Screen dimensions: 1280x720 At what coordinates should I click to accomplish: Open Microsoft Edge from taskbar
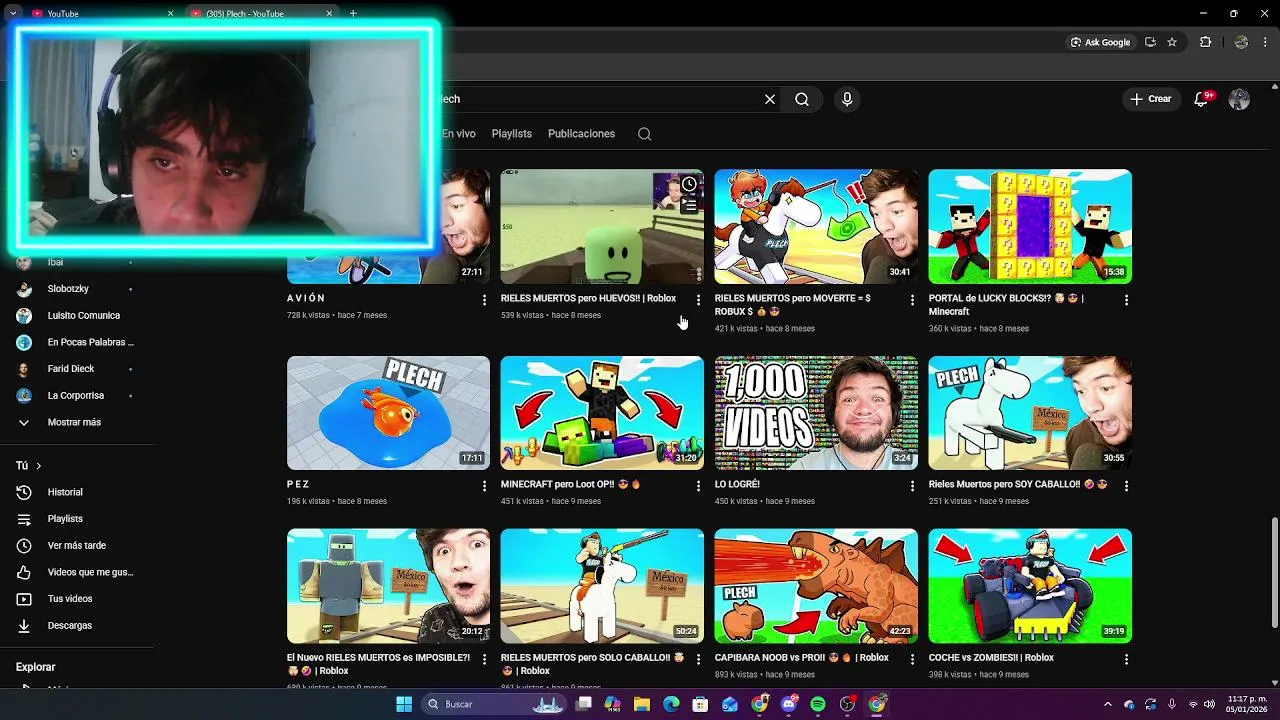coord(671,704)
